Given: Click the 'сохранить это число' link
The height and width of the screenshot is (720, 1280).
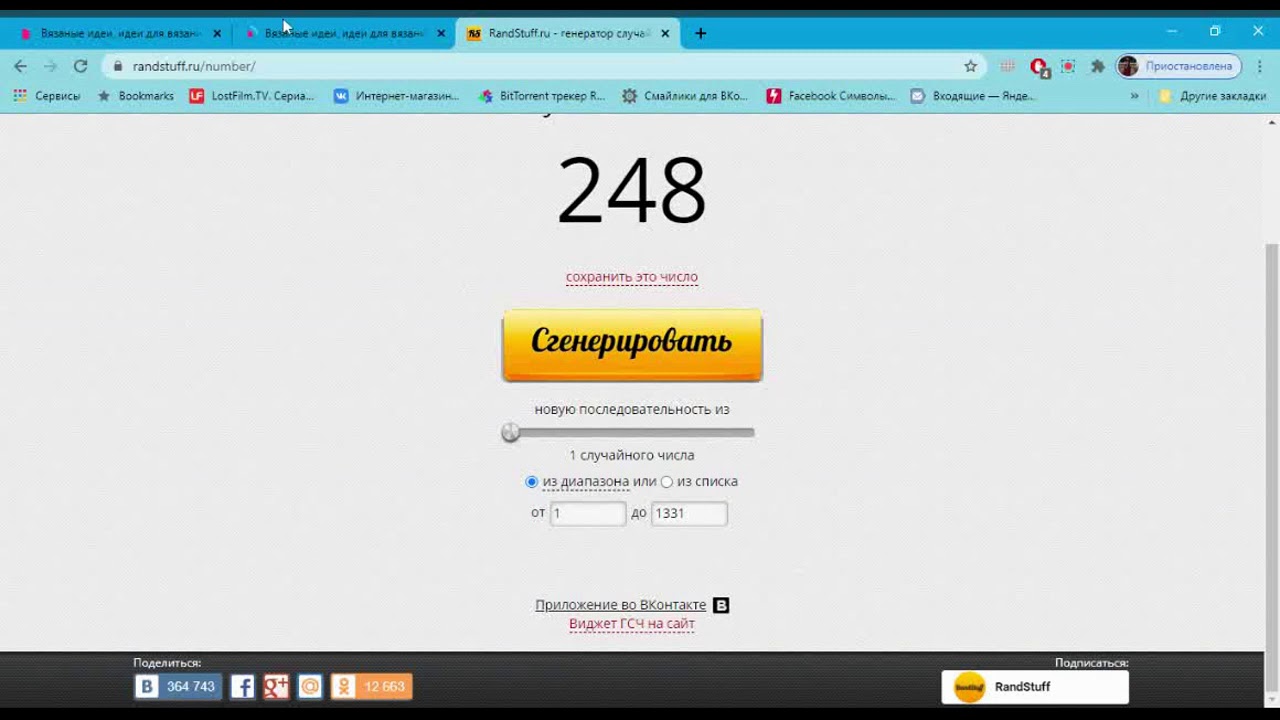Looking at the screenshot, I should click(x=632, y=277).
